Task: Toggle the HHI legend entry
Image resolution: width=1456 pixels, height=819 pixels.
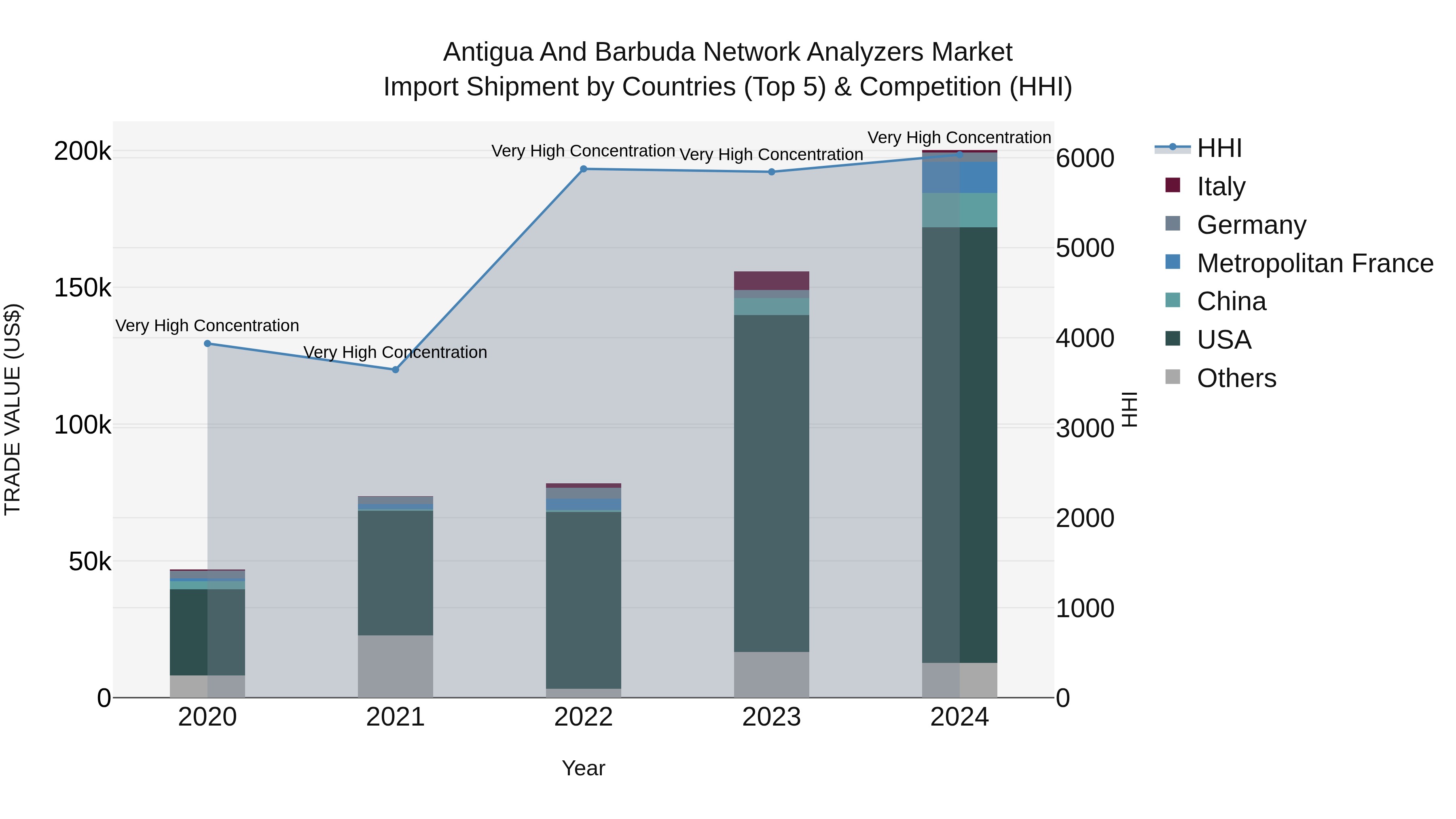Action: tap(1198, 148)
